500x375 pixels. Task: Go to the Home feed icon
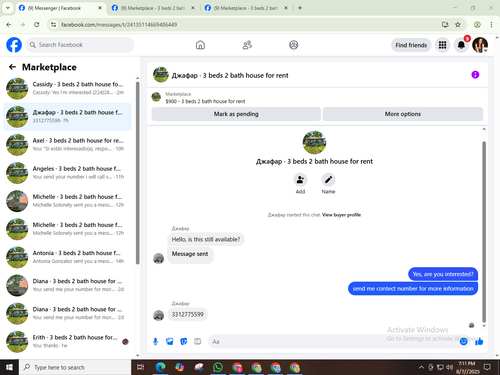pos(200,45)
